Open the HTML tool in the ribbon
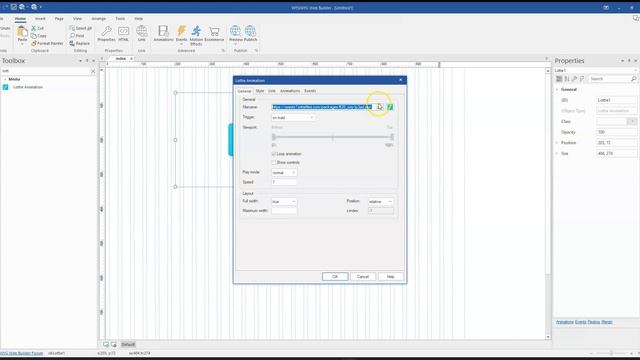The image size is (640, 360). pyautogui.click(x=123, y=33)
